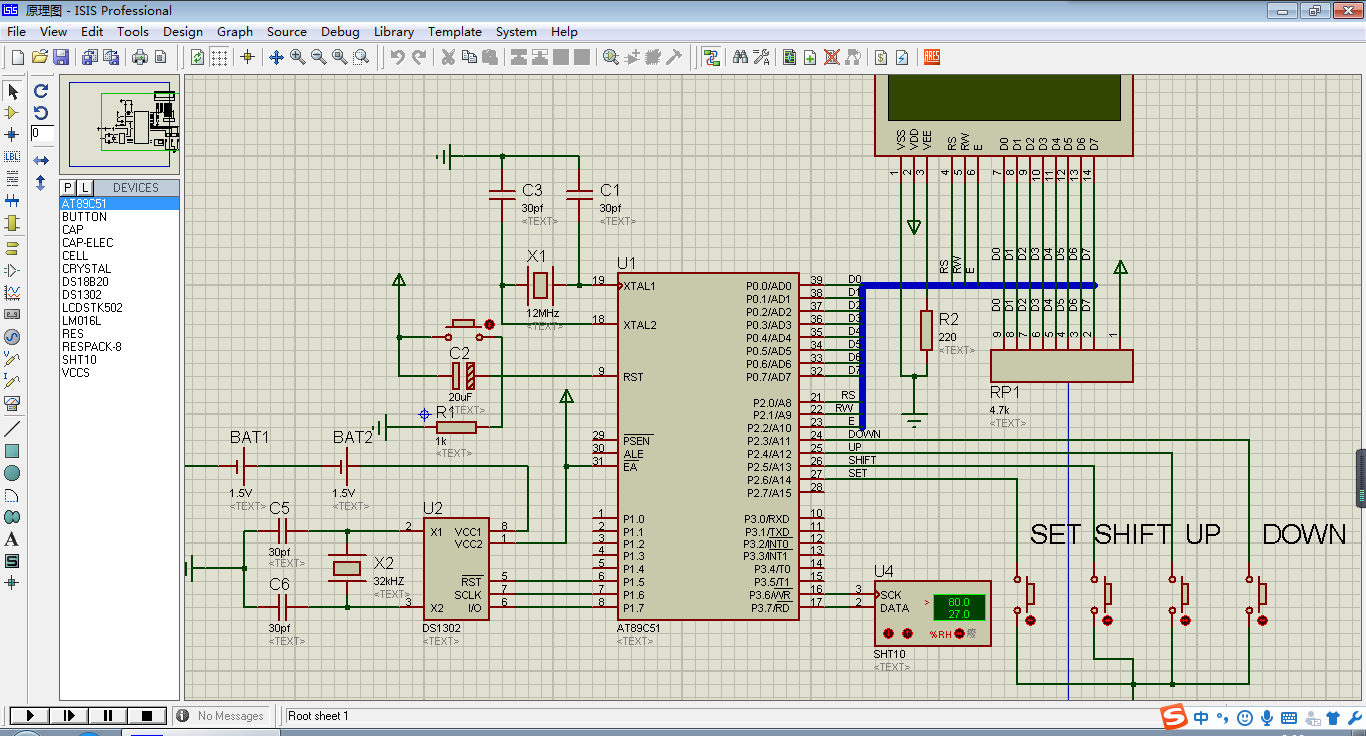
Task: Click the rotation angle input field
Action: click(x=42, y=133)
